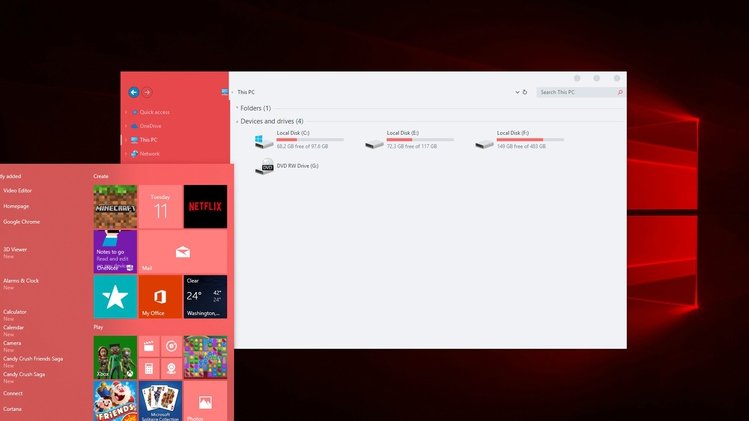Open the Calendar tile showing Tuesday 11
Viewport: 749px width, 421px height.
coord(160,206)
